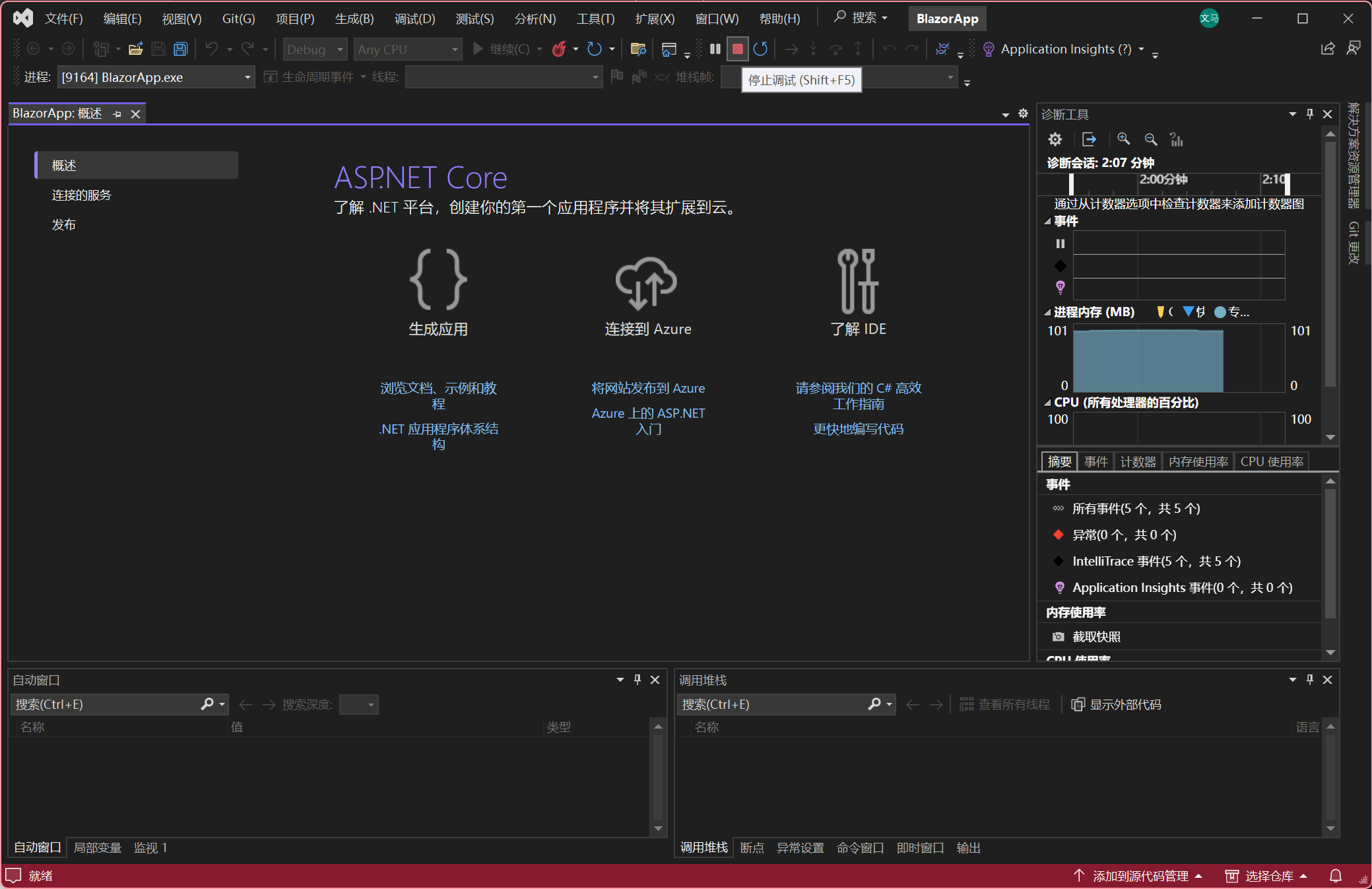This screenshot has height=889, width=1372.
Task: Click 显示外部代码 in call stack
Action: (x=1115, y=705)
